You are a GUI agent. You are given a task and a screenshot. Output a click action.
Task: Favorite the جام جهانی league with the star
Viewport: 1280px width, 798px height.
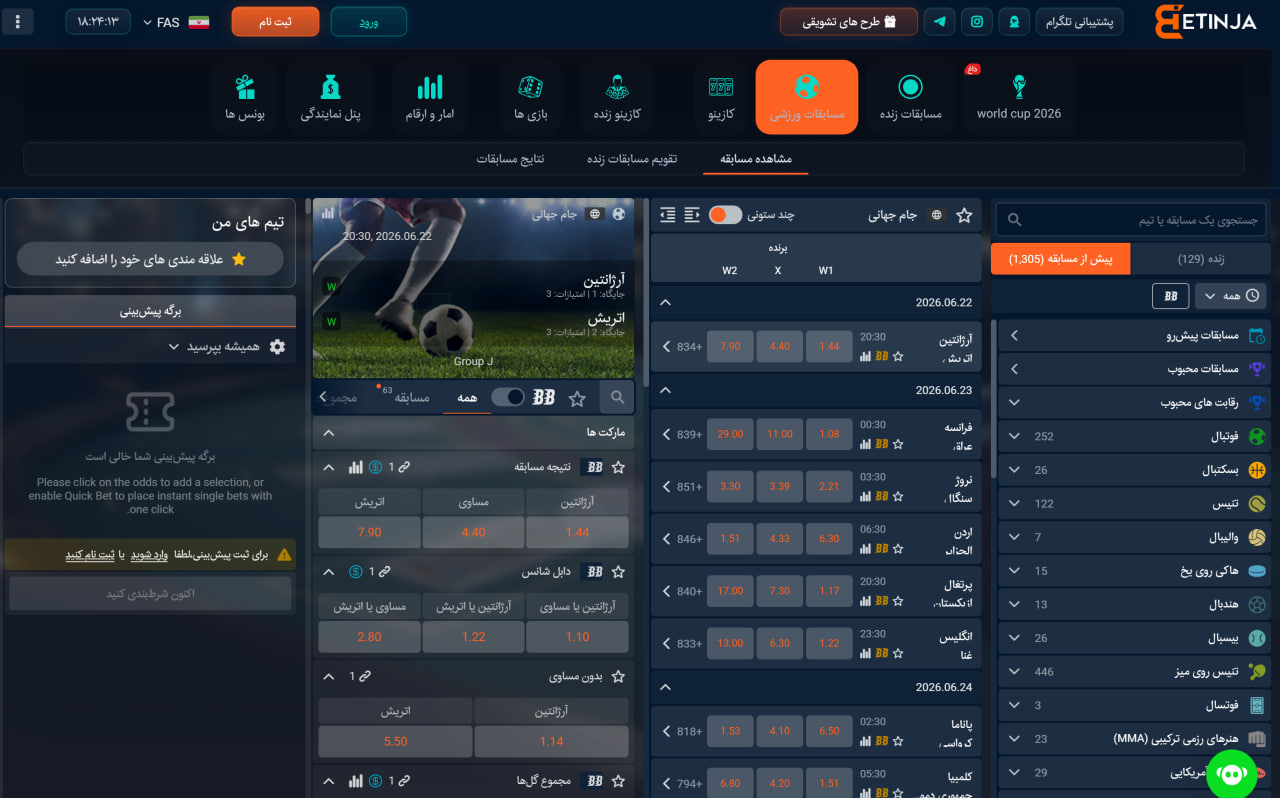pos(964,215)
